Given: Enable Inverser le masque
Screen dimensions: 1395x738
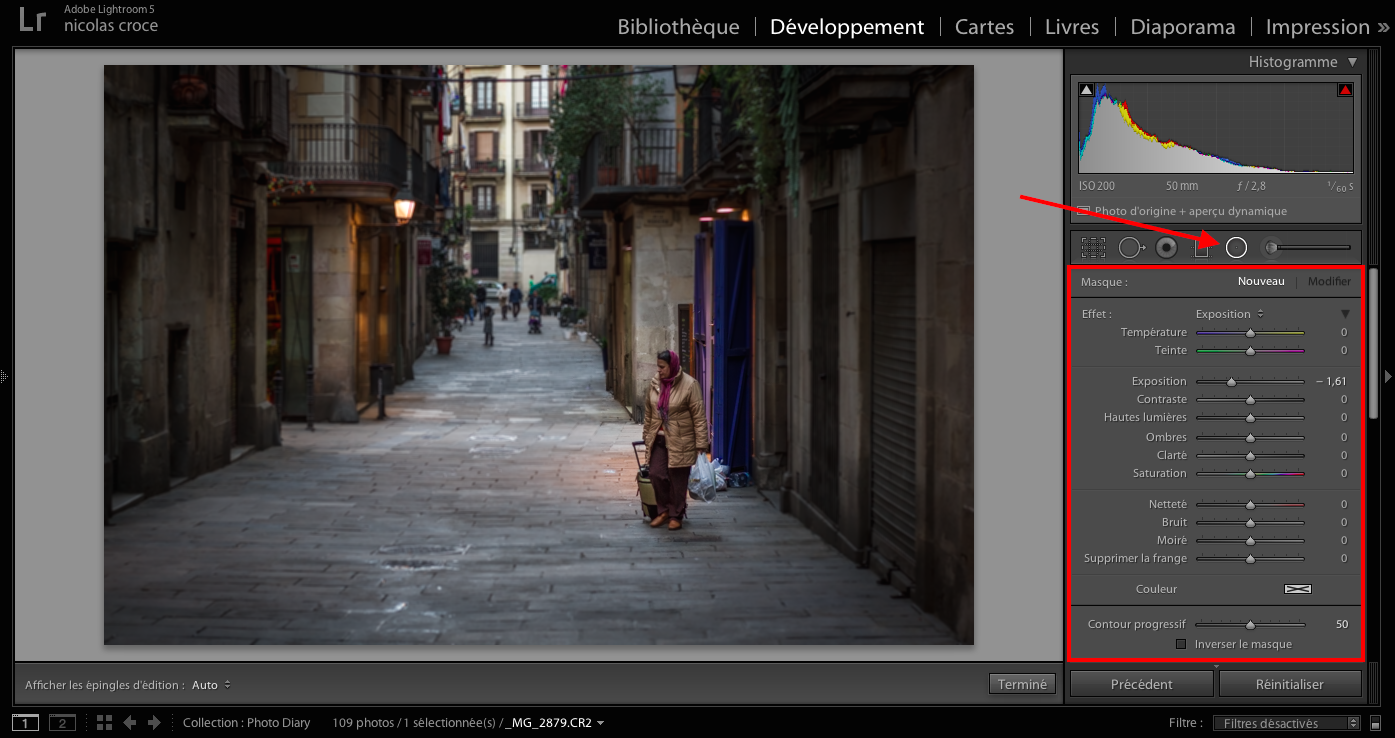Looking at the screenshot, I should tap(1181, 644).
